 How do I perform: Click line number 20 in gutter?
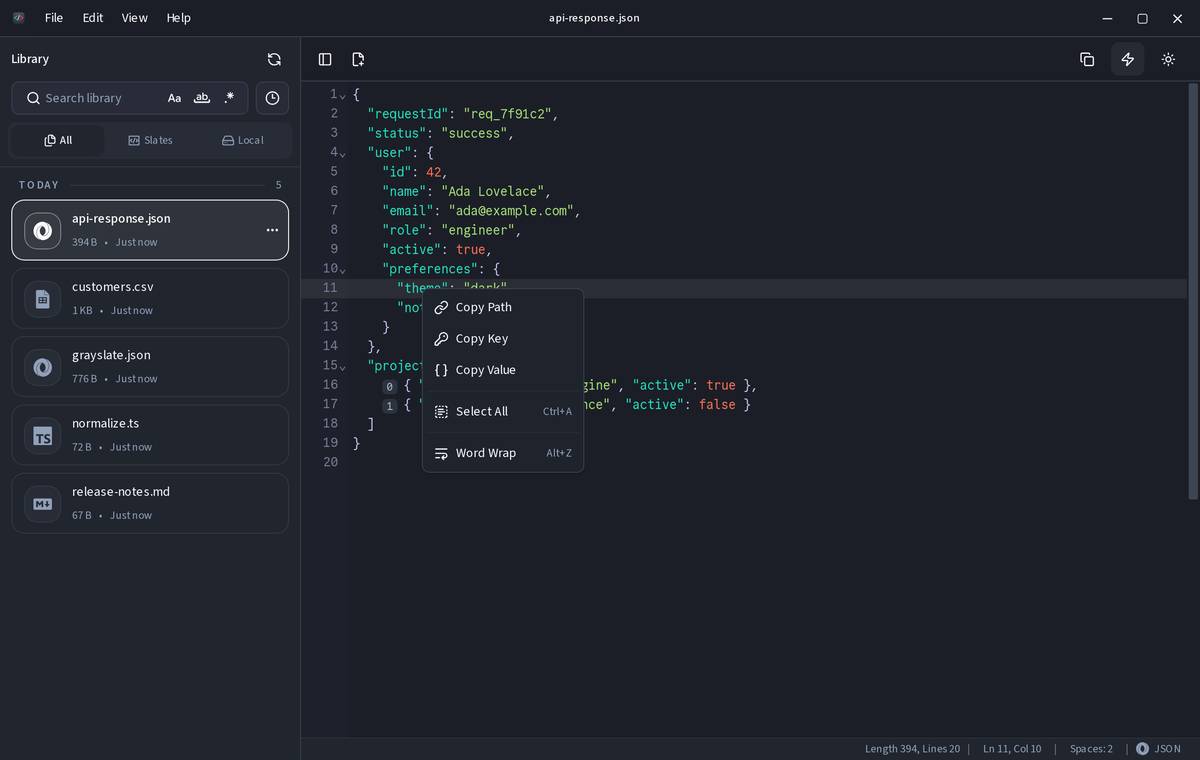click(x=330, y=462)
